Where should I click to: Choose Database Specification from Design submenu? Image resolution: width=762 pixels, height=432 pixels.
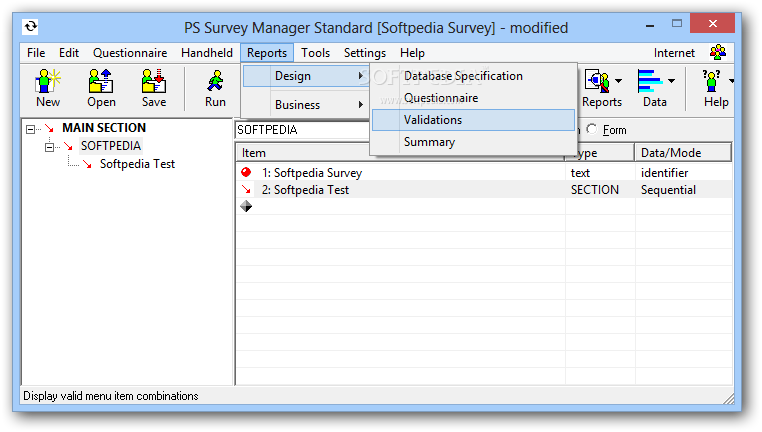click(x=473, y=76)
